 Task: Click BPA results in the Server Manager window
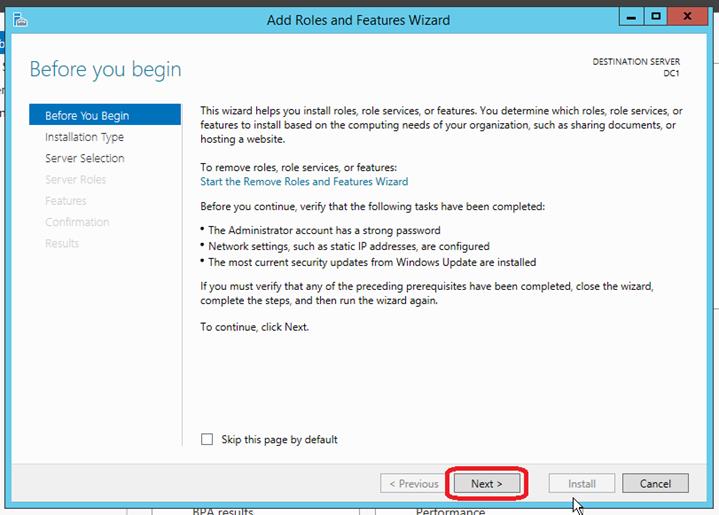coord(223,511)
